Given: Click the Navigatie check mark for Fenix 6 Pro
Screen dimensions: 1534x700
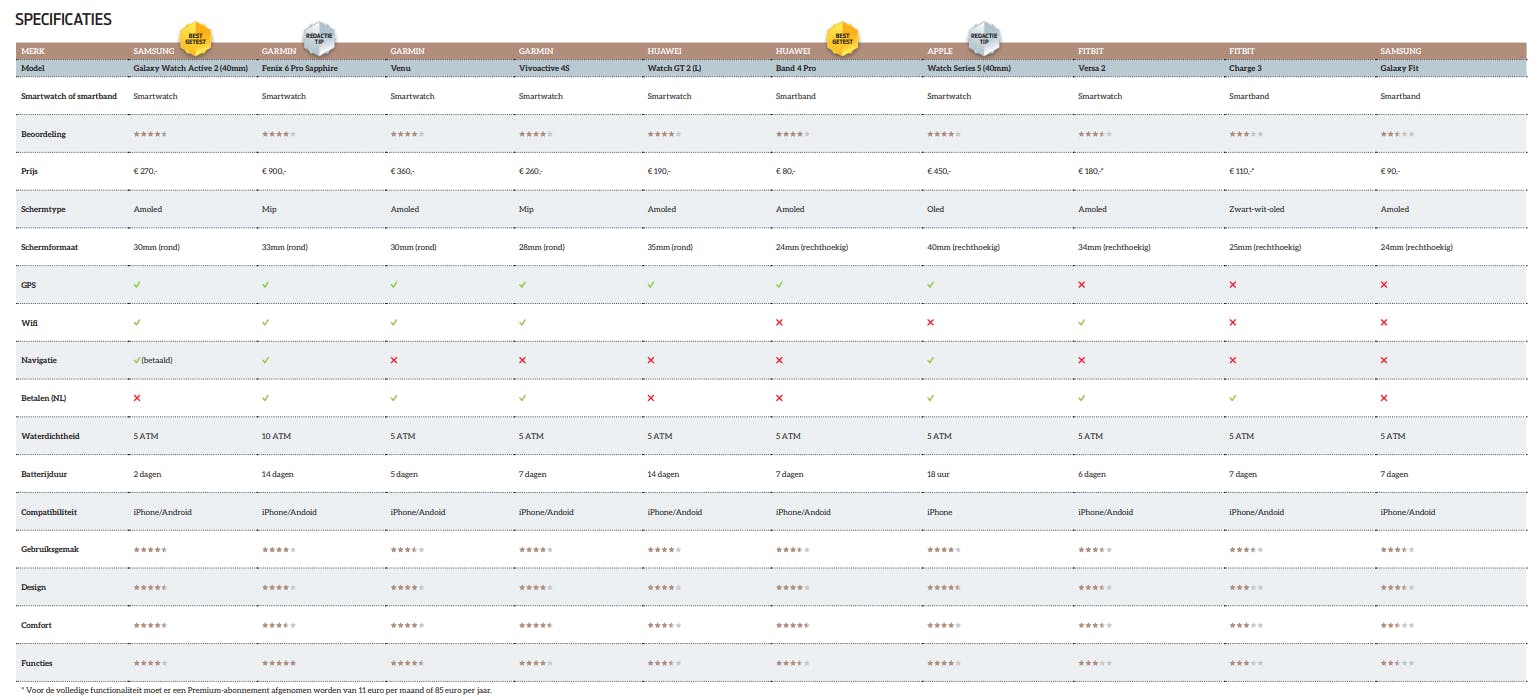Looking at the screenshot, I should tap(266, 360).
